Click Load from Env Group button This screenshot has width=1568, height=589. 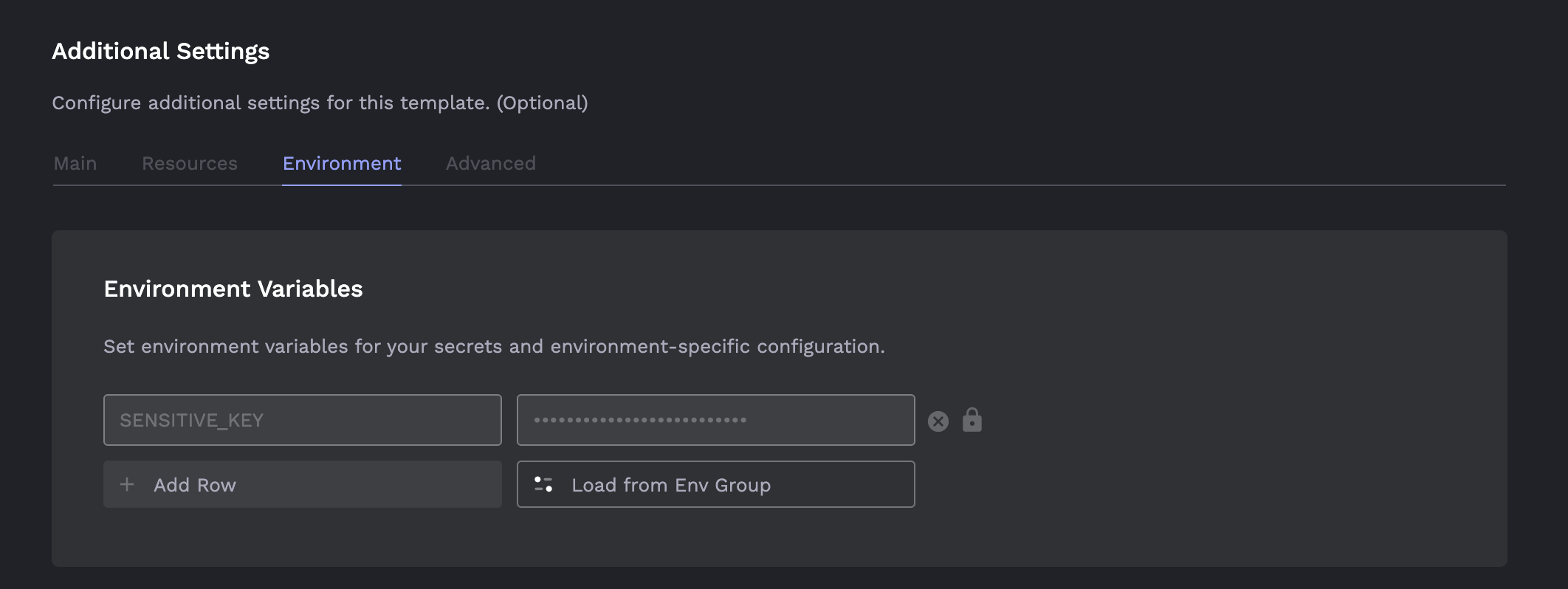pos(716,484)
